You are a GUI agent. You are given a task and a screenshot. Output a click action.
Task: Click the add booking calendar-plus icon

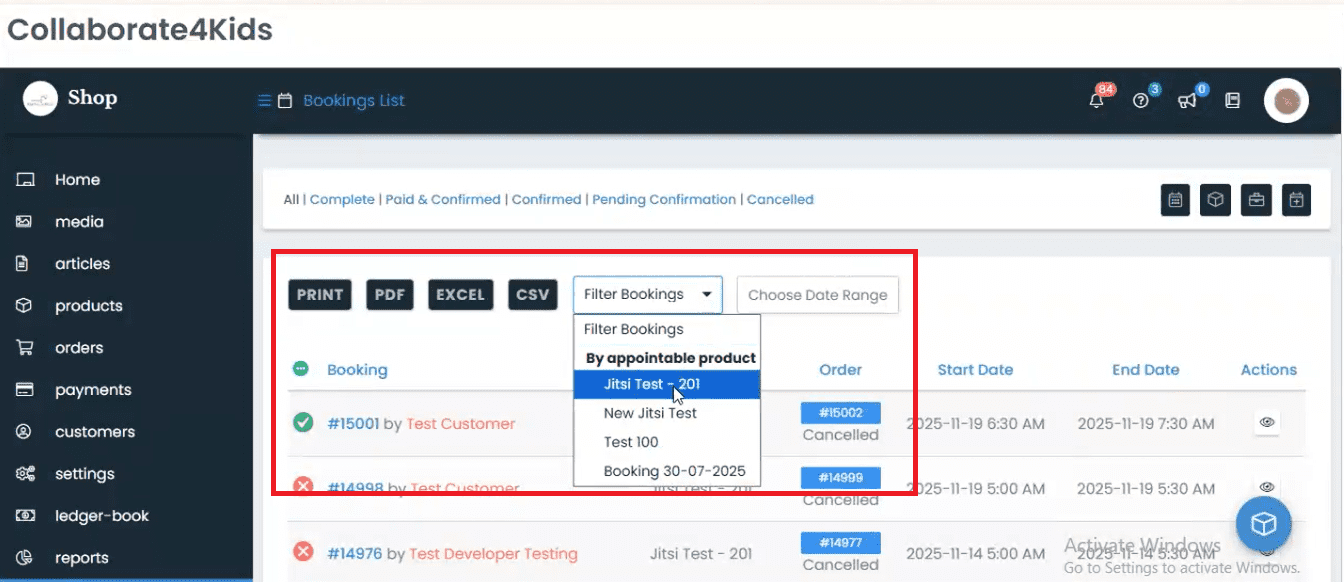(x=1296, y=200)
